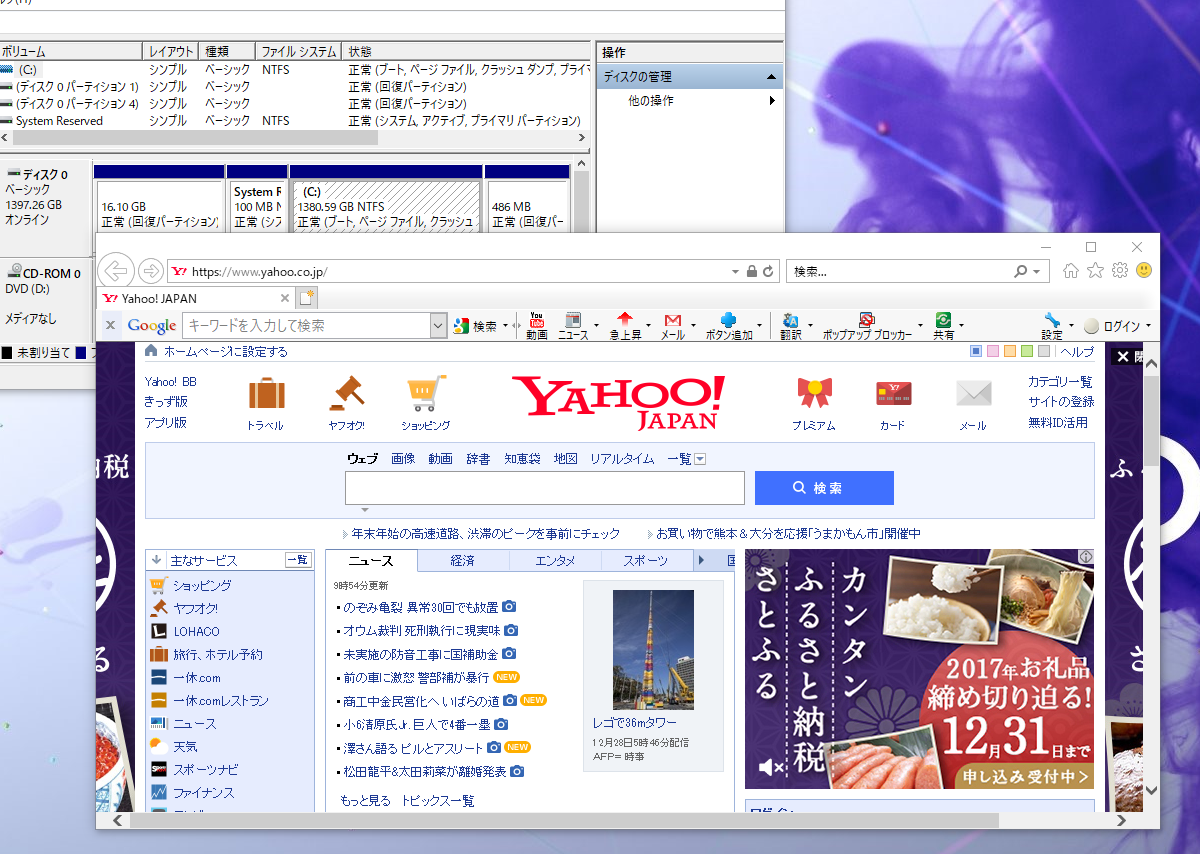Viewport: 1200px width, 854px height.
Task: Expand the 一覧 dropdown next to リアルタイム
Action: pos(700,459)
